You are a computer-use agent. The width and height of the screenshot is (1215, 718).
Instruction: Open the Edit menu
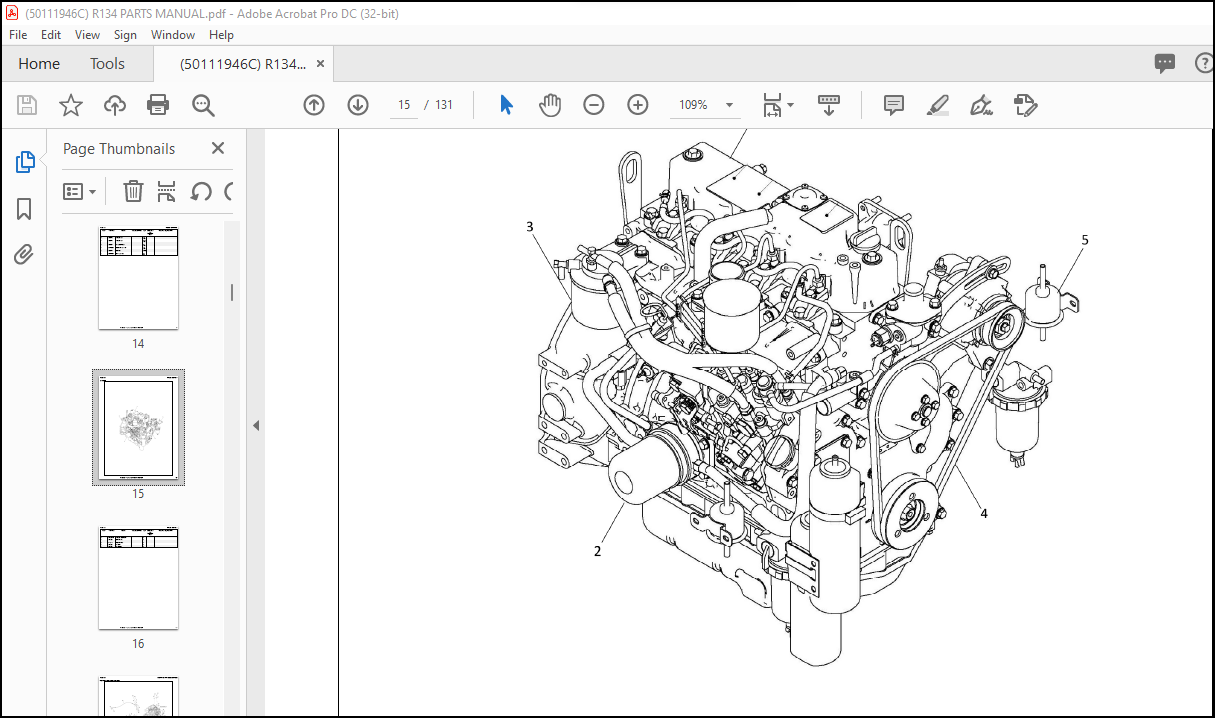[x=51, y=34]
